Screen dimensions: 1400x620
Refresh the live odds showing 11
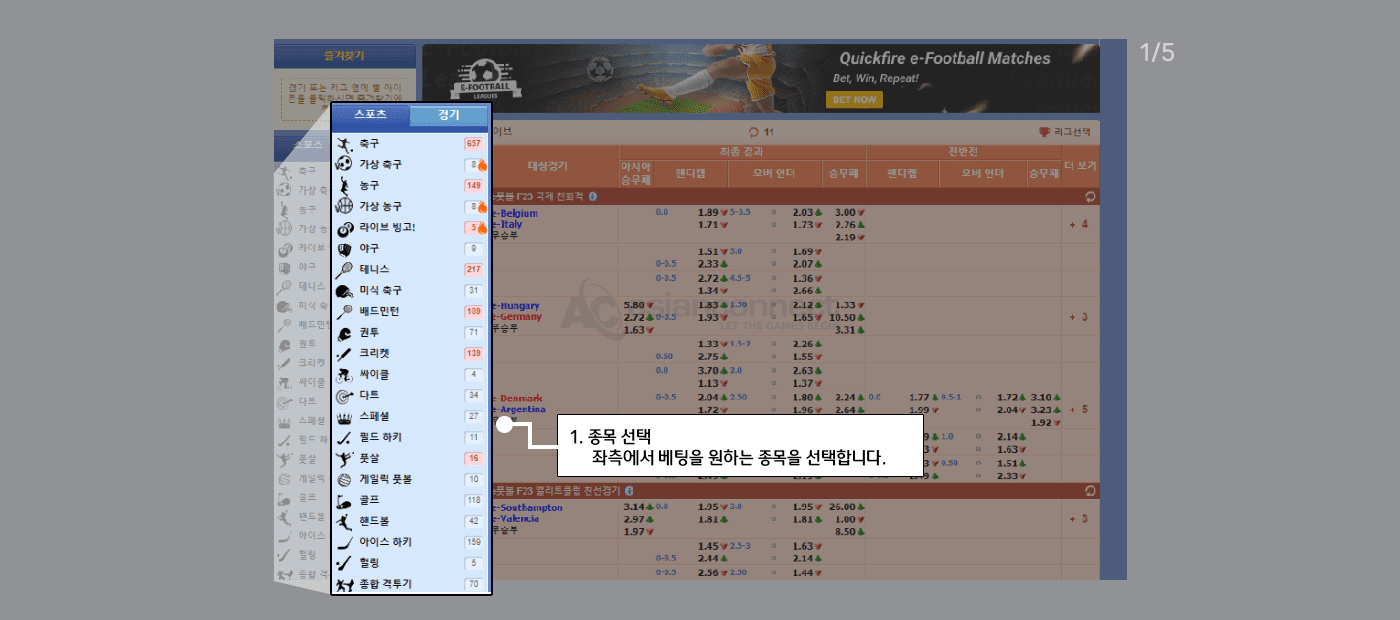pyautogui.click(x=753, y=131)
